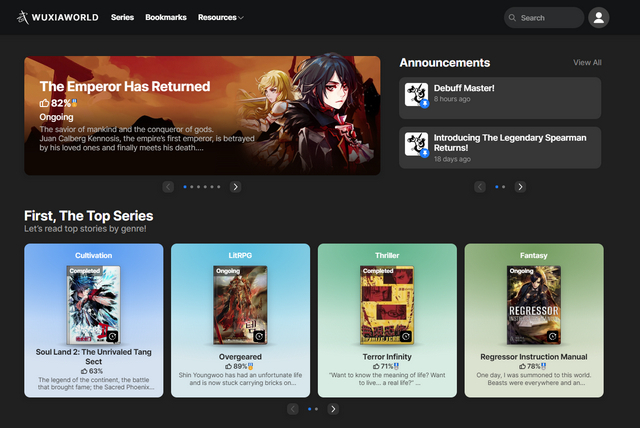Click the Overgeared description text

pos(240,379)
